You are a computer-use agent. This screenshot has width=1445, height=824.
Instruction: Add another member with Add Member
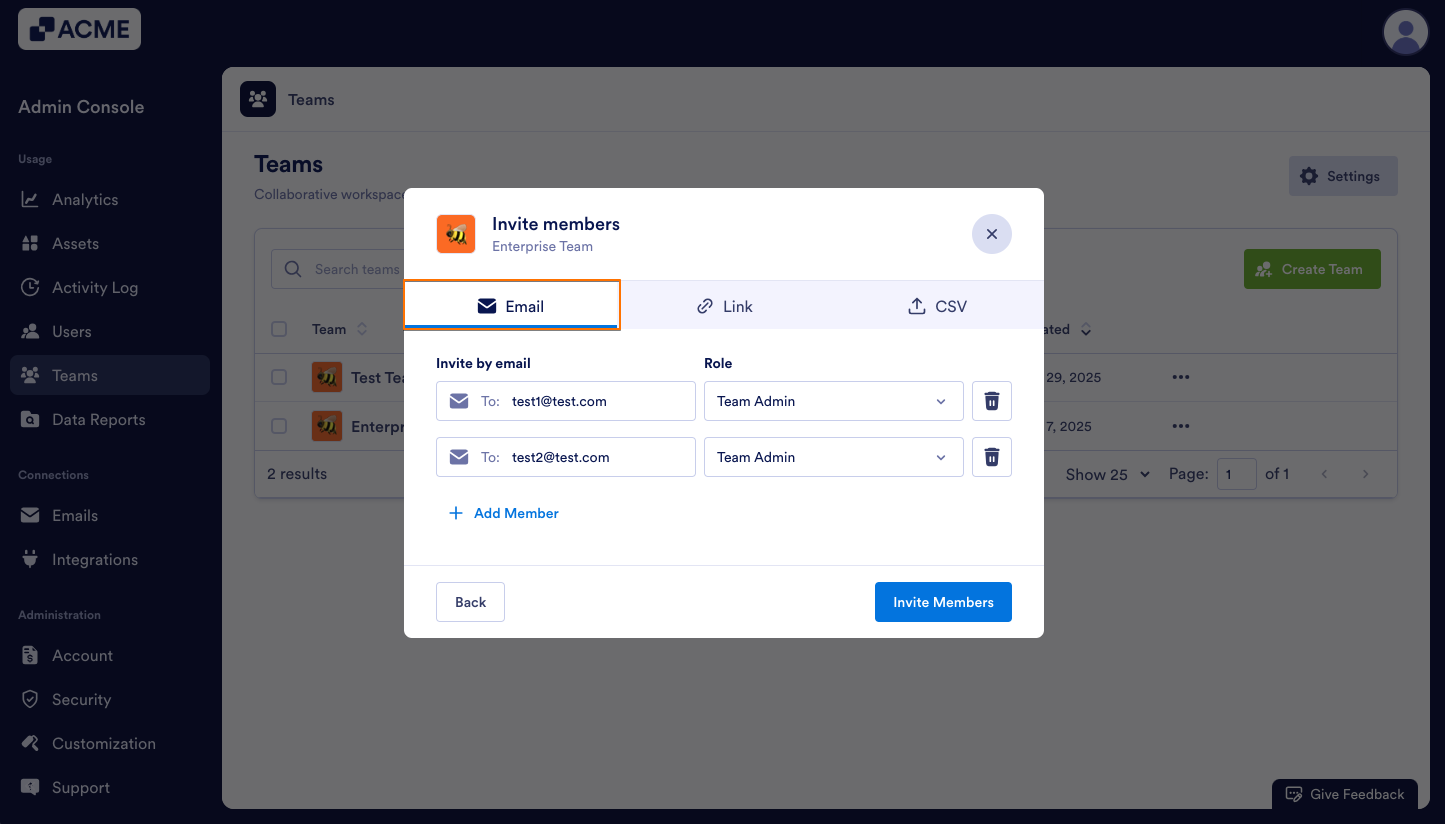point(504,513)
